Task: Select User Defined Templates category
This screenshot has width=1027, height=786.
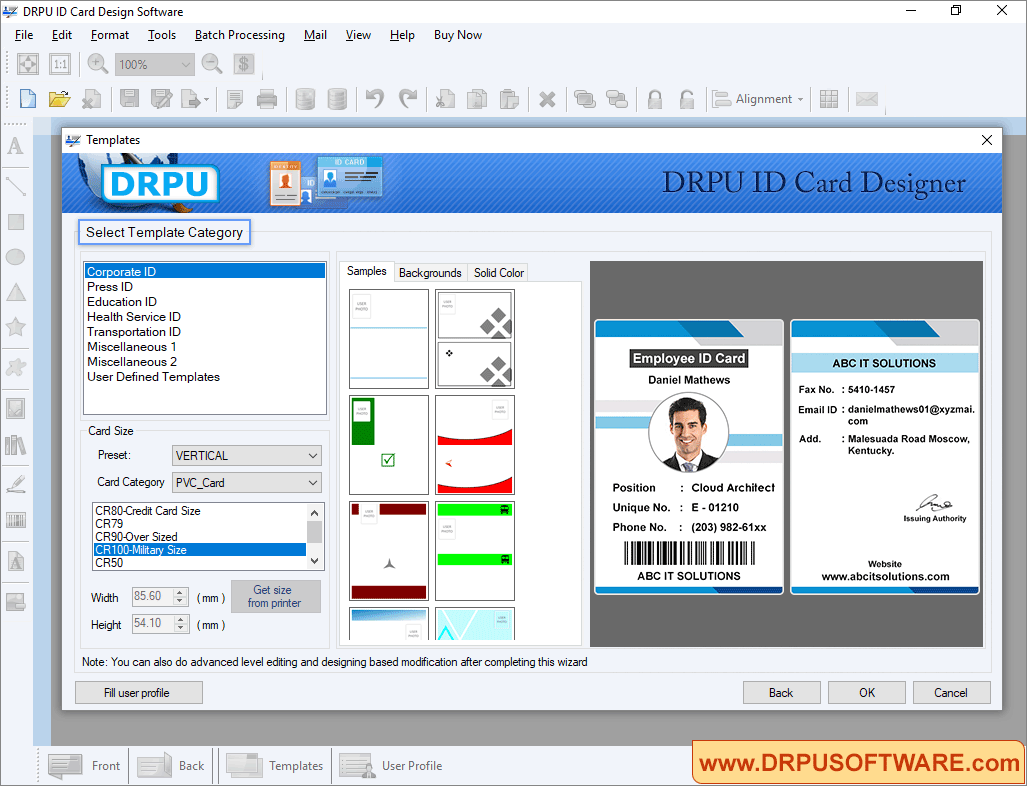Action: pos(204,377)
